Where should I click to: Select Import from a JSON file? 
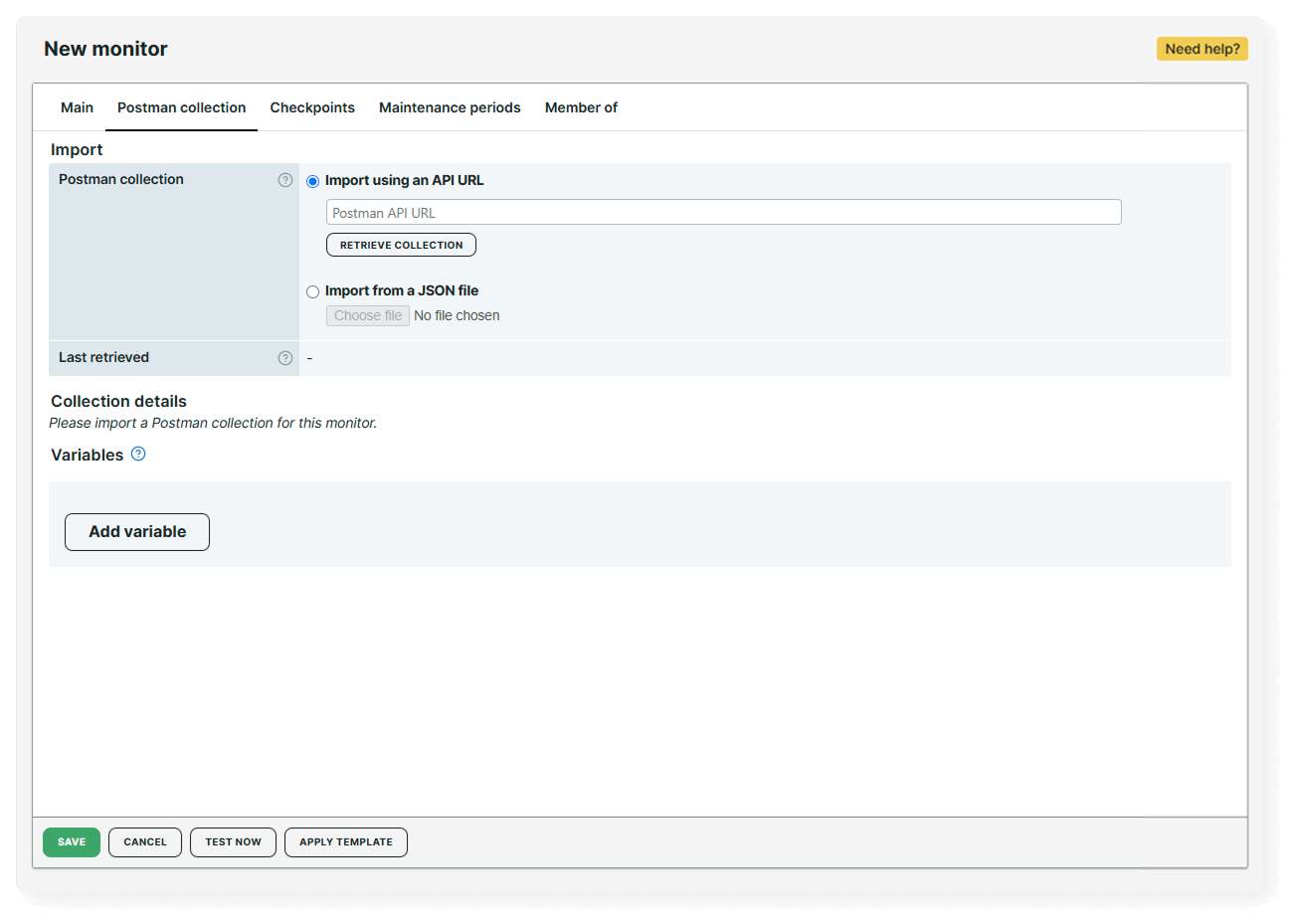(x=312, y=290)
